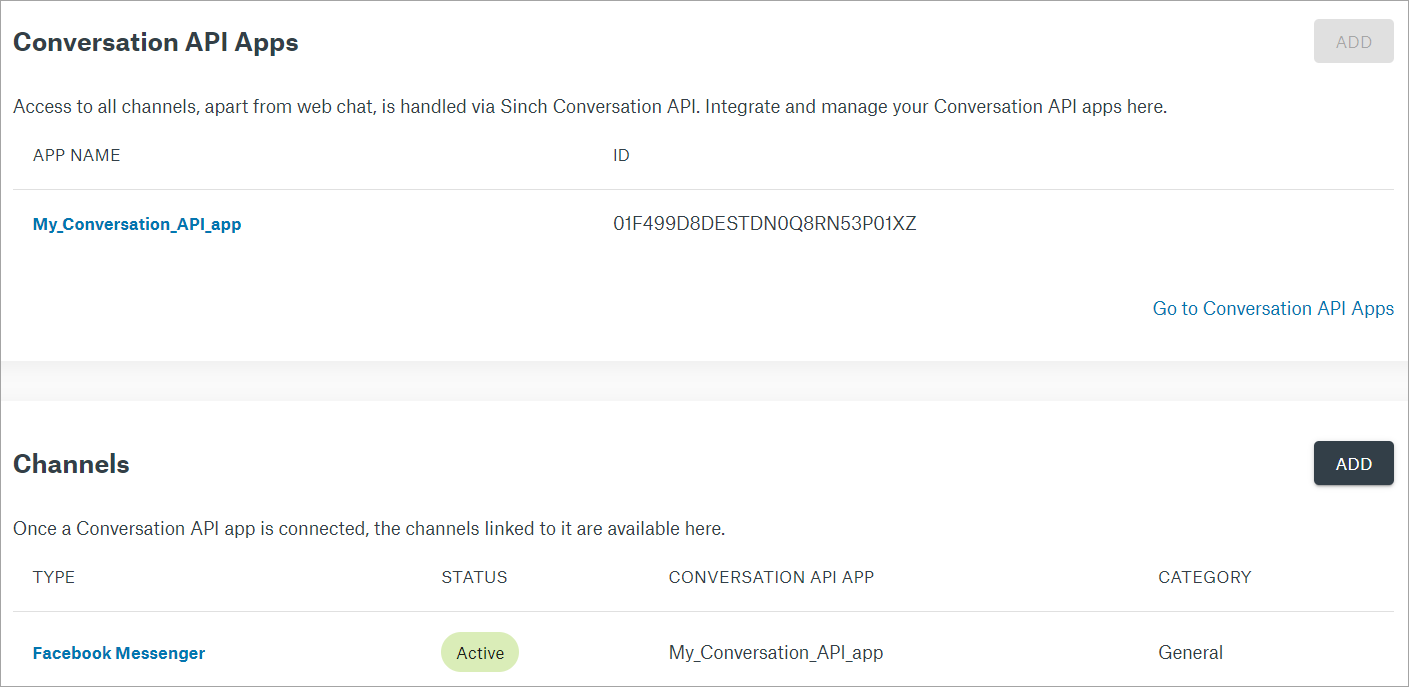Follow the Go to Conversation API Apps link
Screen dimensions: 1409x687
pos(1272,308)
